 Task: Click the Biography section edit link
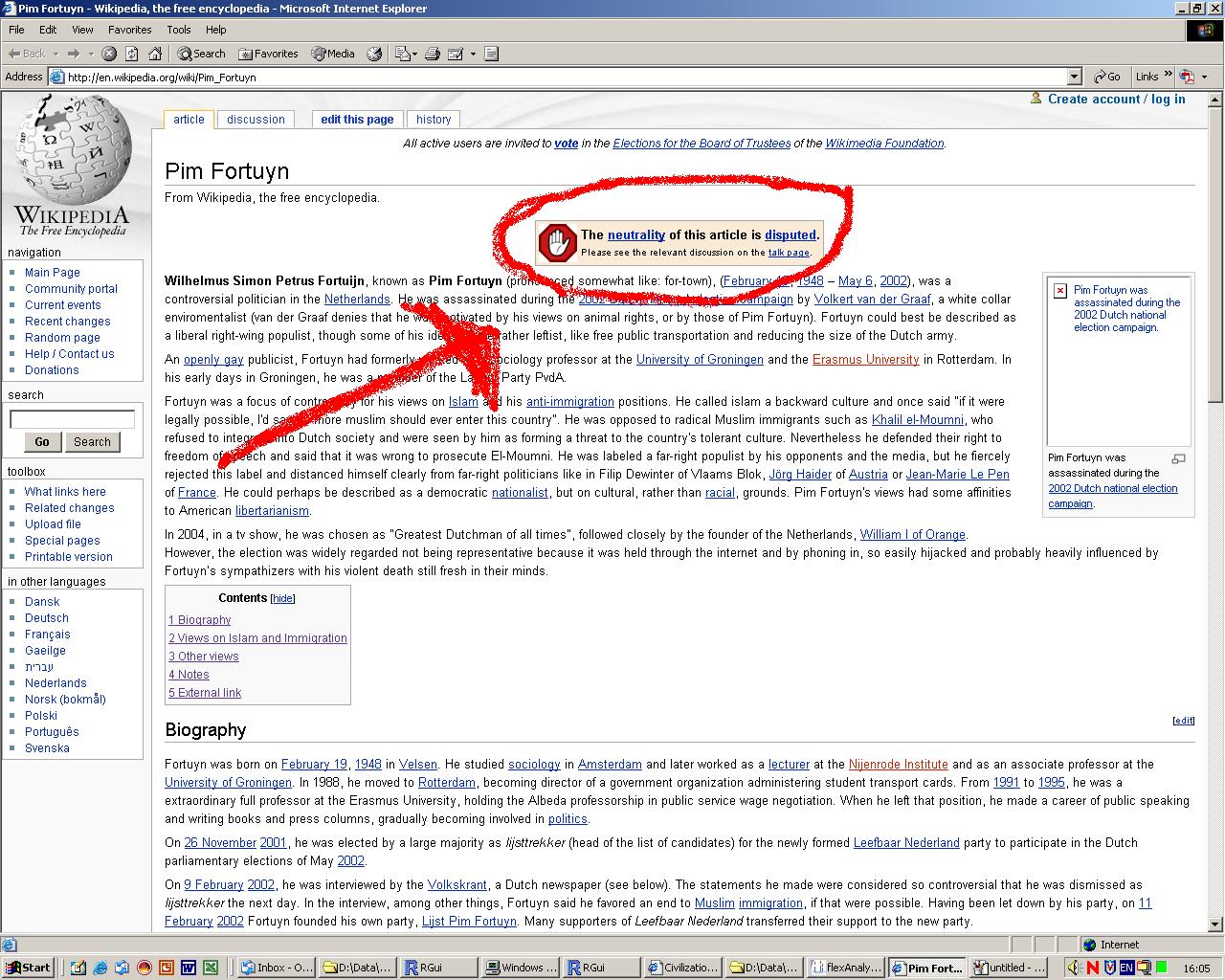(1184, 721)
